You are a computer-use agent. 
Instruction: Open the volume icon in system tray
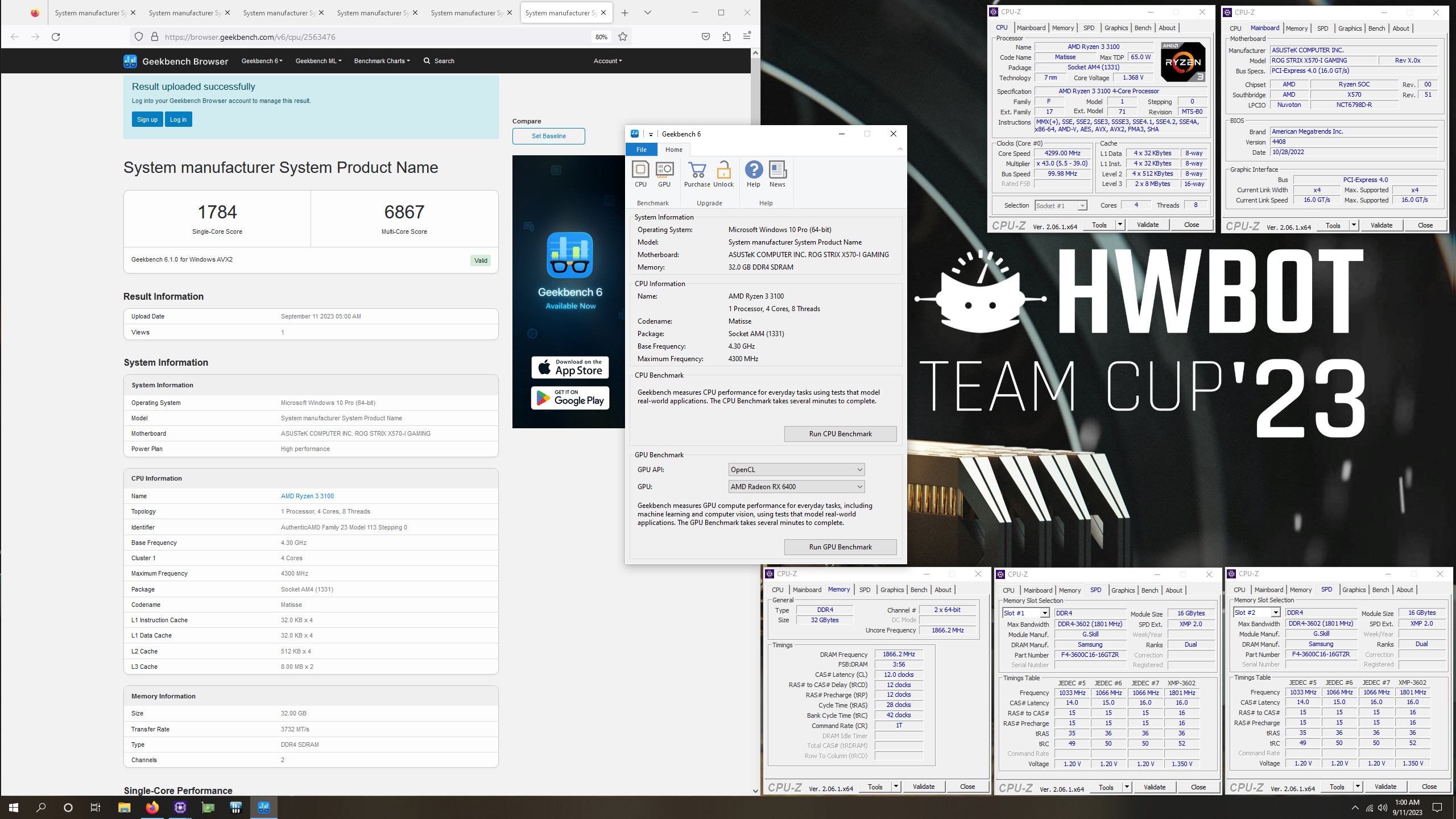tap(1383, 808)
